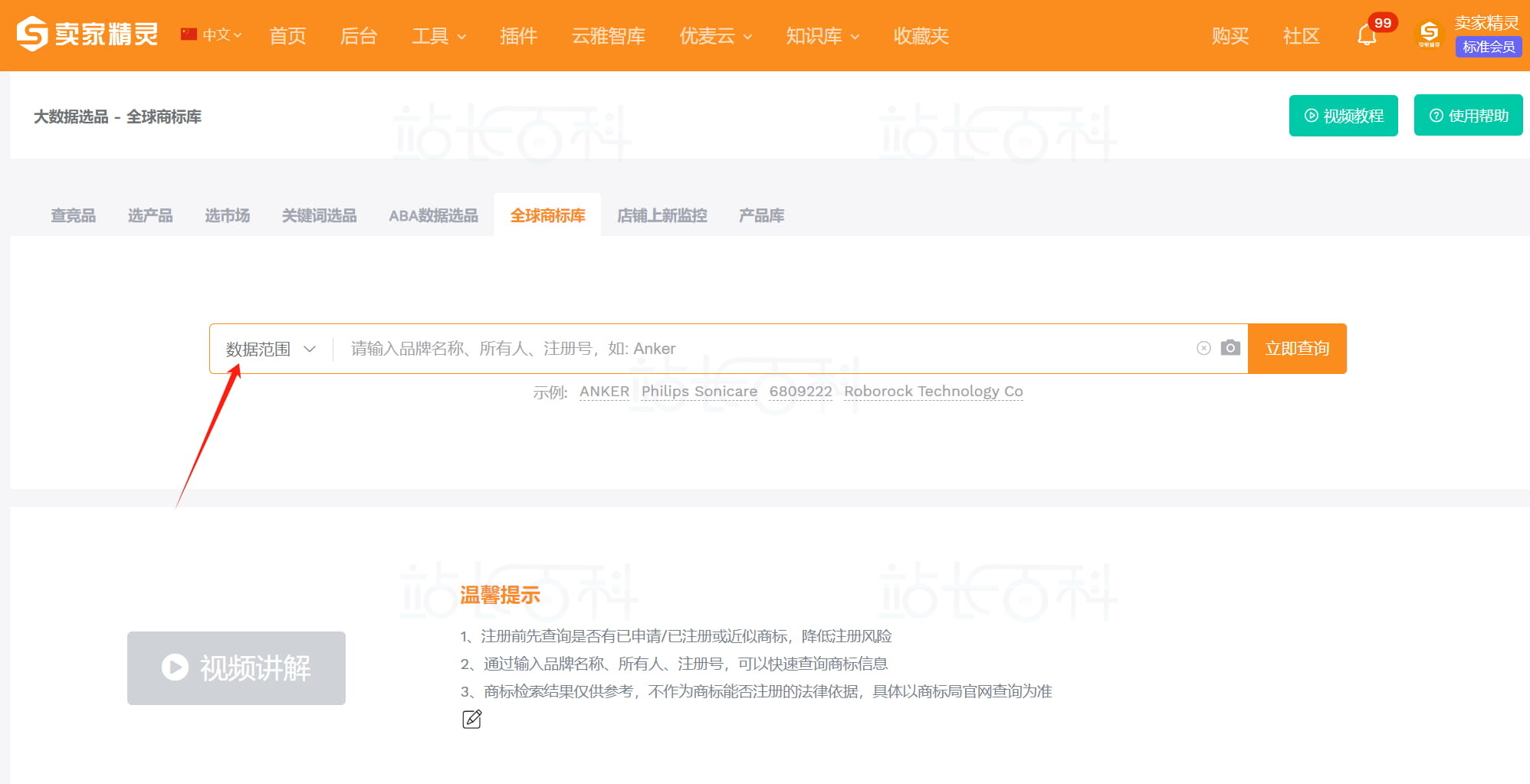This screenshot has height=784, width=1530.
Task: Click the 大数据选品 - 全球商标库 page title
Action: pos(117,116)
